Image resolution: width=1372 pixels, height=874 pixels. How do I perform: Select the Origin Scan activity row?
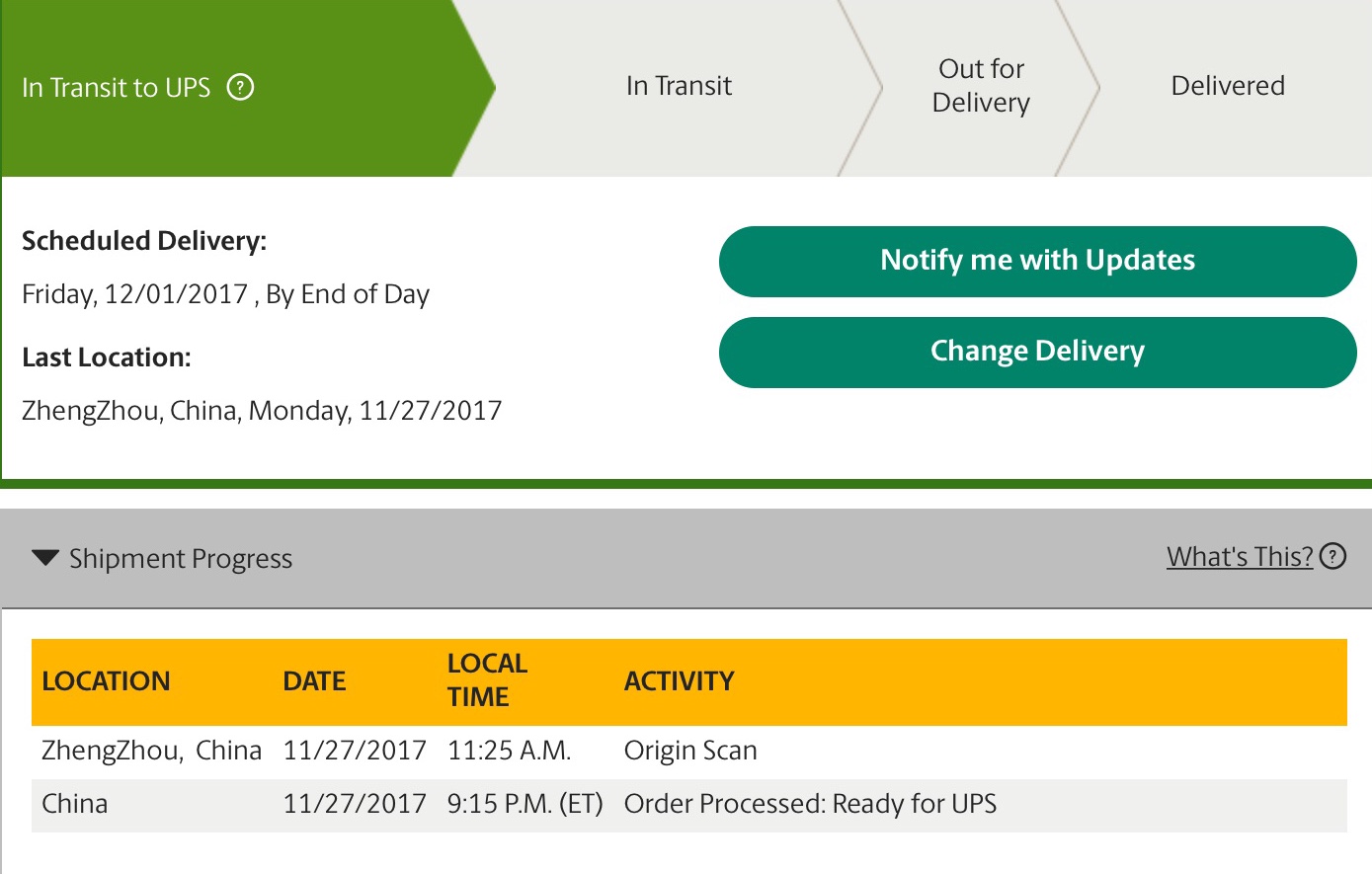pos(689,752)
